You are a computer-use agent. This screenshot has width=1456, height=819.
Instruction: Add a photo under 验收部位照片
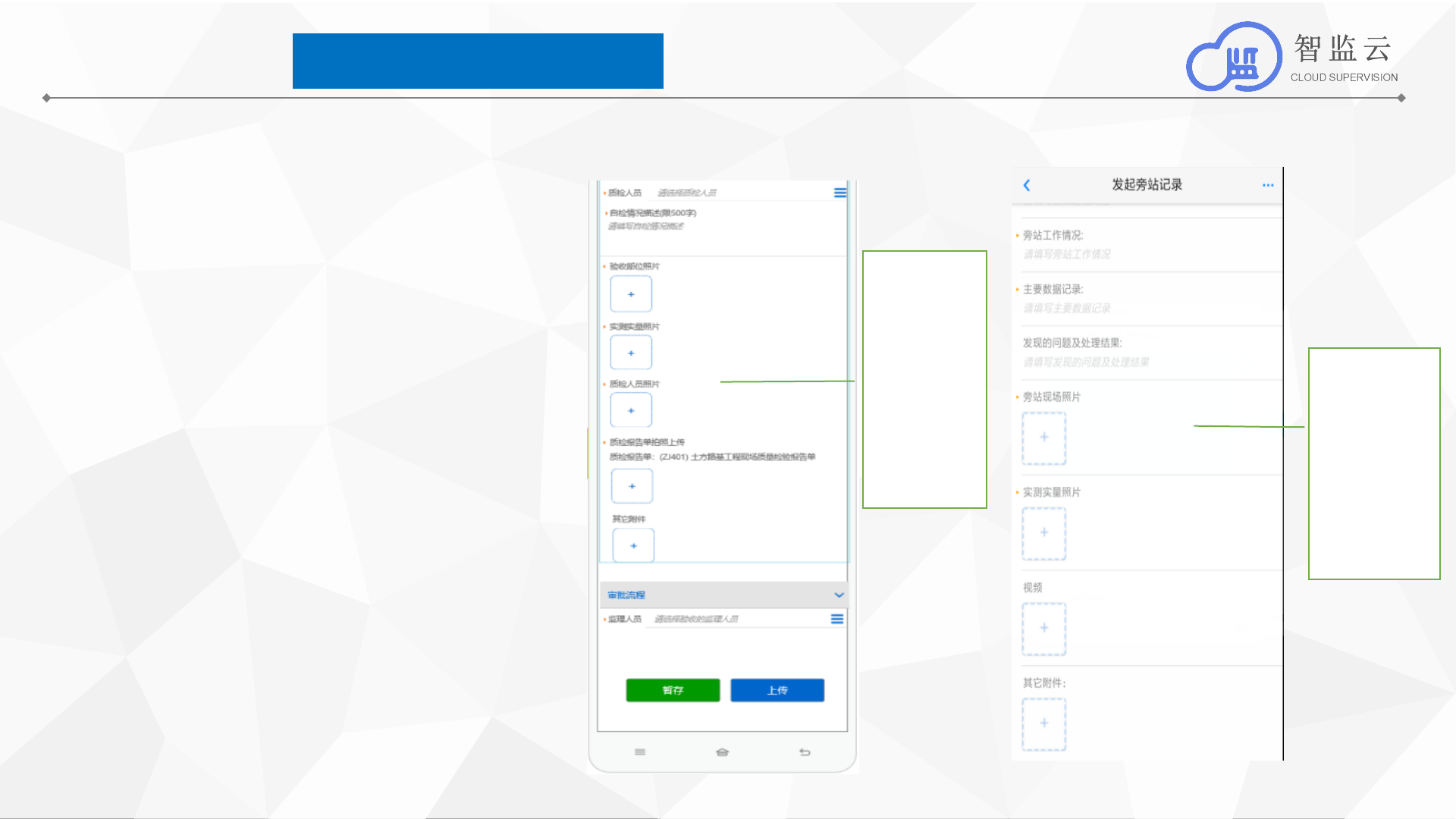tap(631, 294)
